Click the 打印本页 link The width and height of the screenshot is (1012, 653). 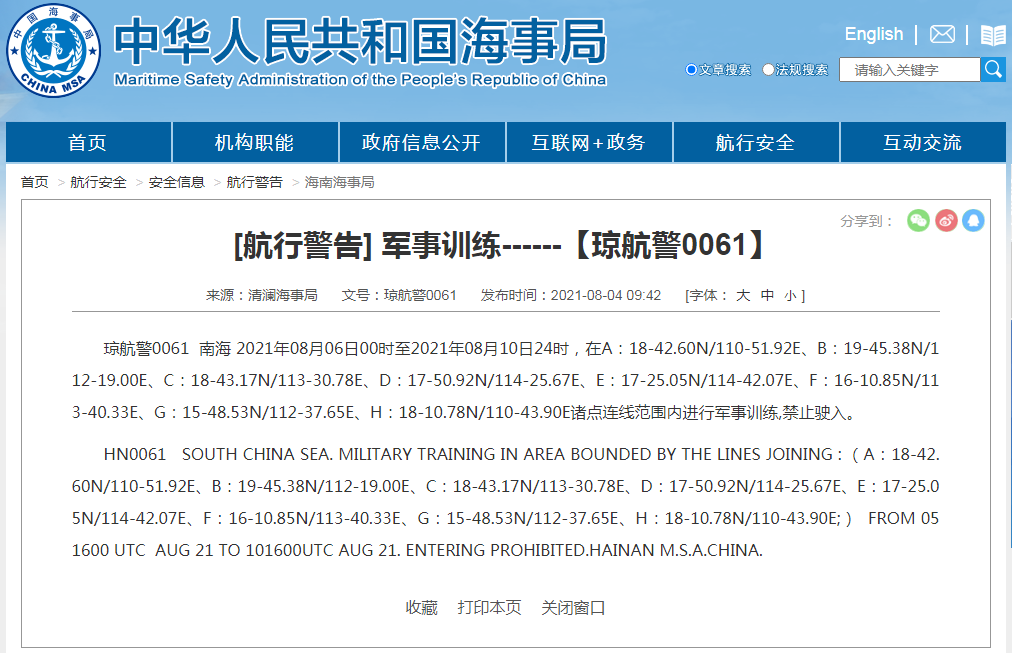(489, 608)
